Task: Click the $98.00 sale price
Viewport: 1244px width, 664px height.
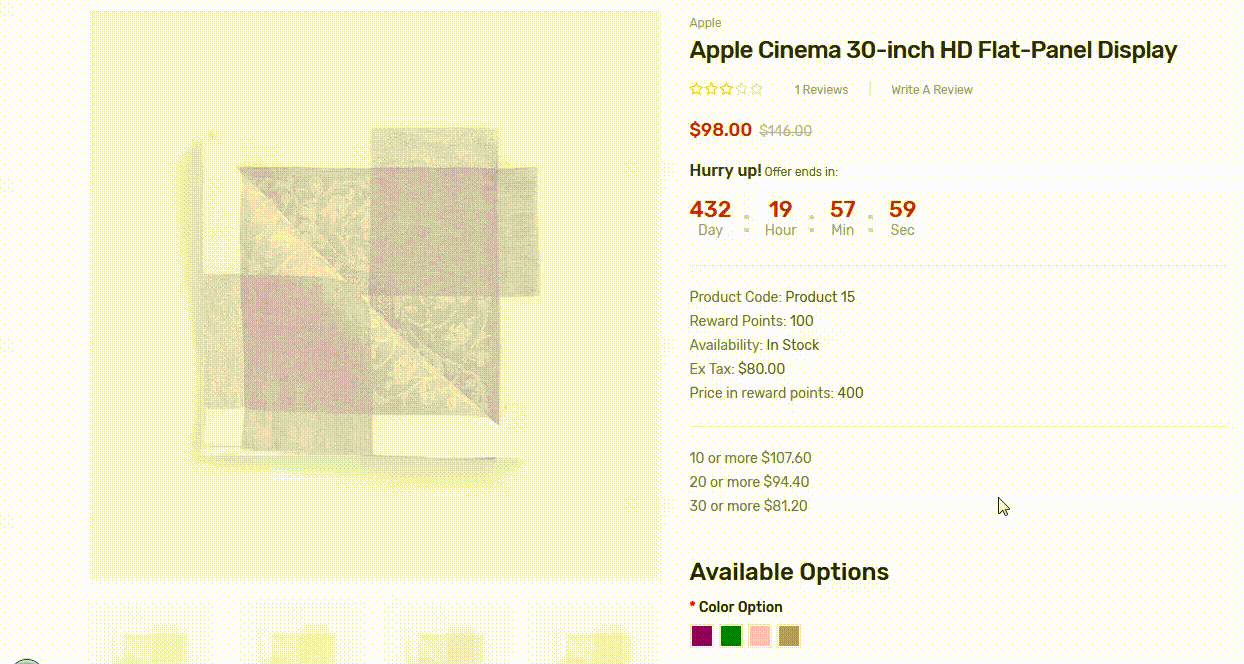Action: (x=720, y=129)
